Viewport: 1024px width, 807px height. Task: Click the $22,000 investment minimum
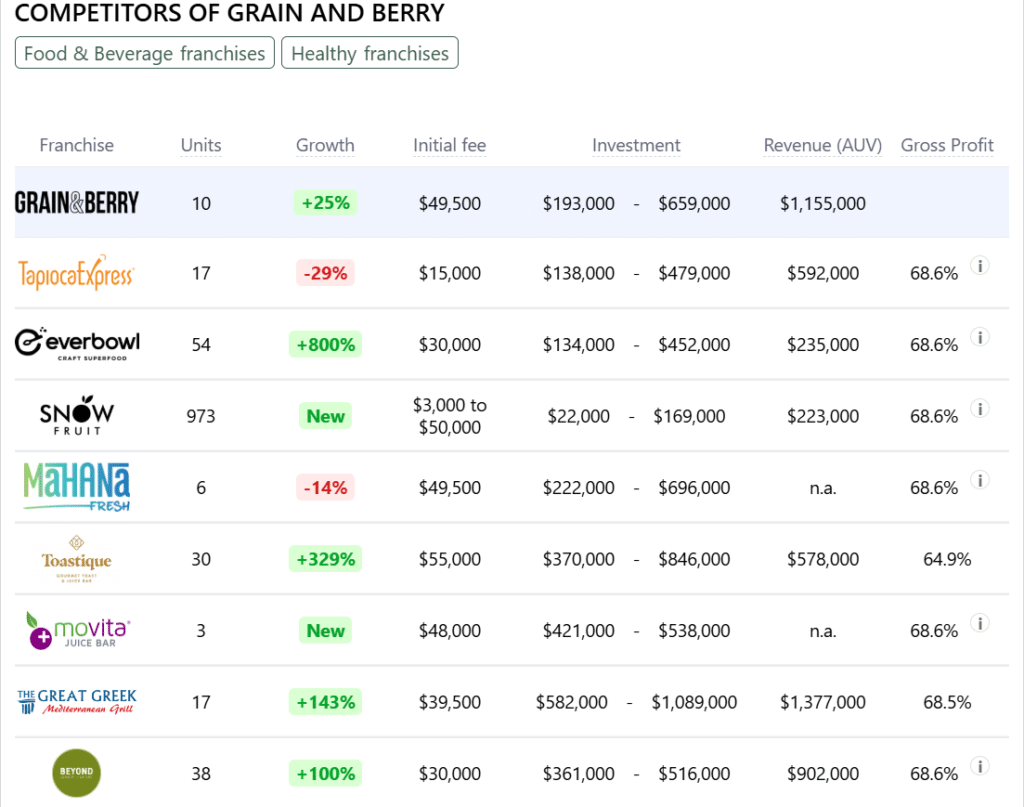[579, 416]
